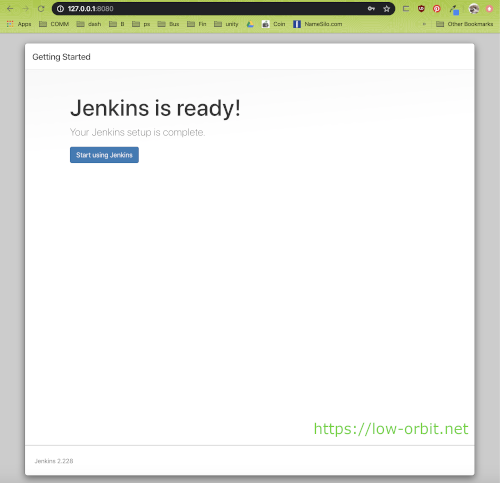
Task: Go back with the back arrow
Action: 10,9
